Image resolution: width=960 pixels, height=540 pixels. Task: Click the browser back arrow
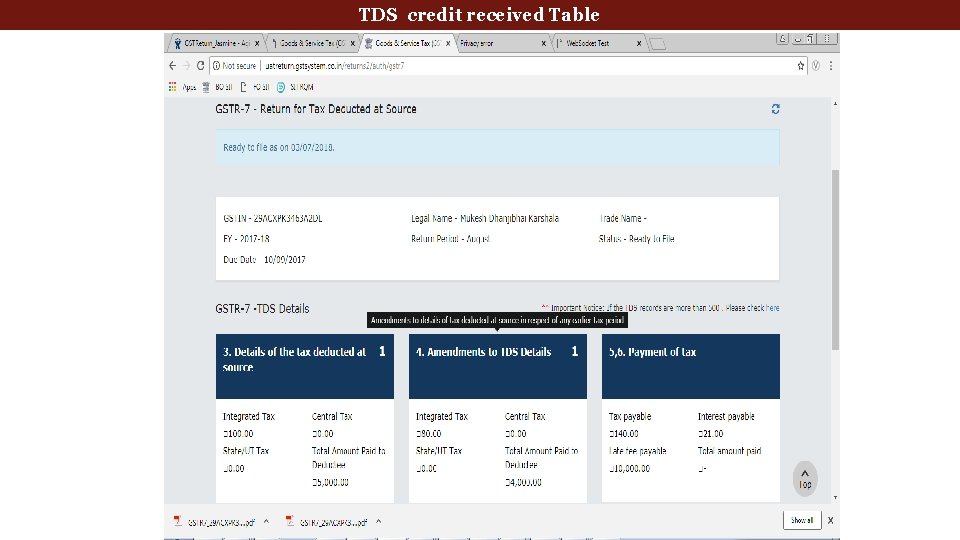pyautogui.click(x=173, y=66)
